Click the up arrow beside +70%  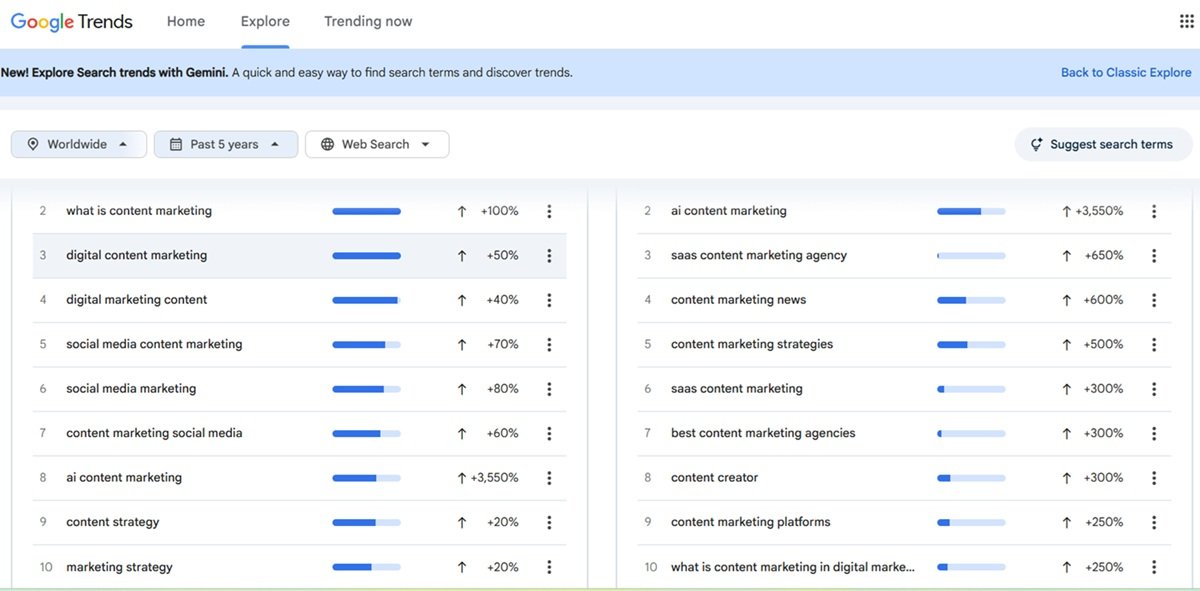(462, 344)
